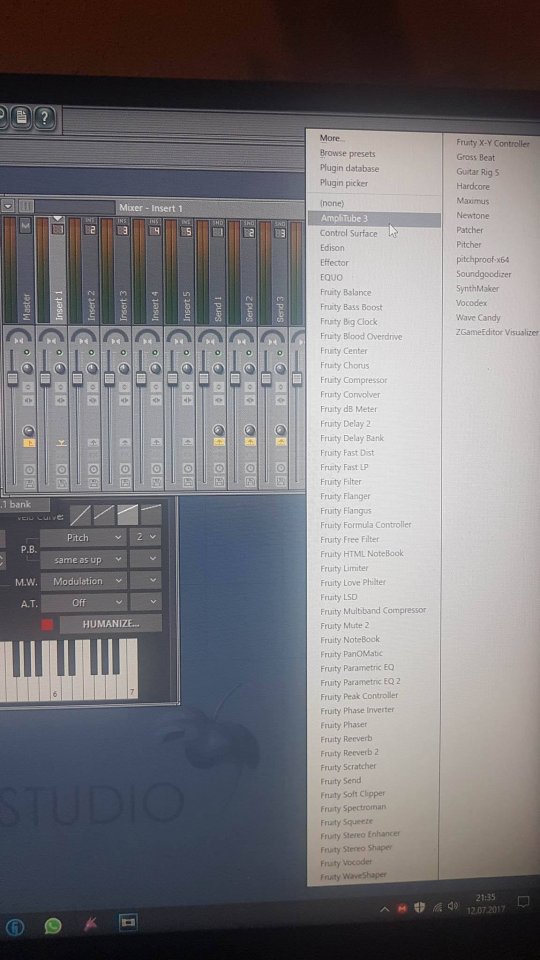Choose Browse presets in plugin menu

[x=347, y=154]
